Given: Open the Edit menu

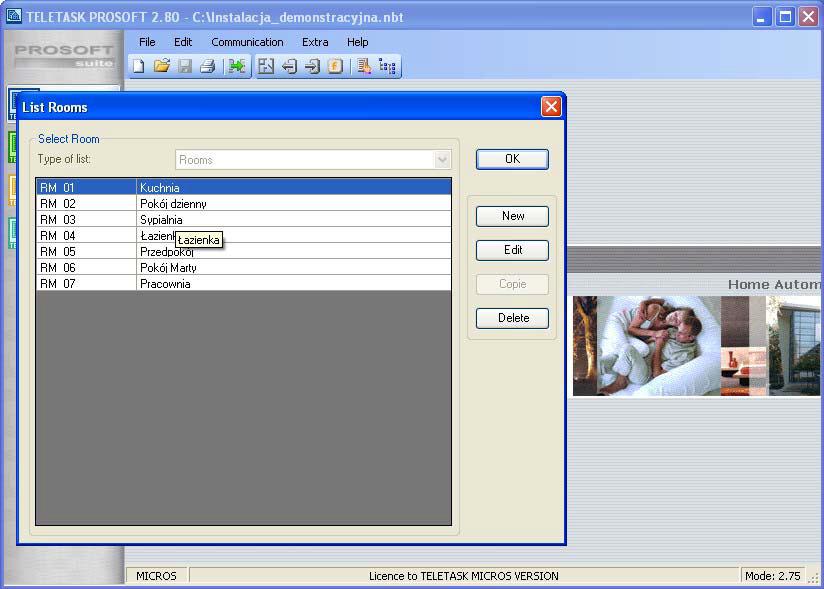Looking at the screenshot, I should [x=183, y=42].
